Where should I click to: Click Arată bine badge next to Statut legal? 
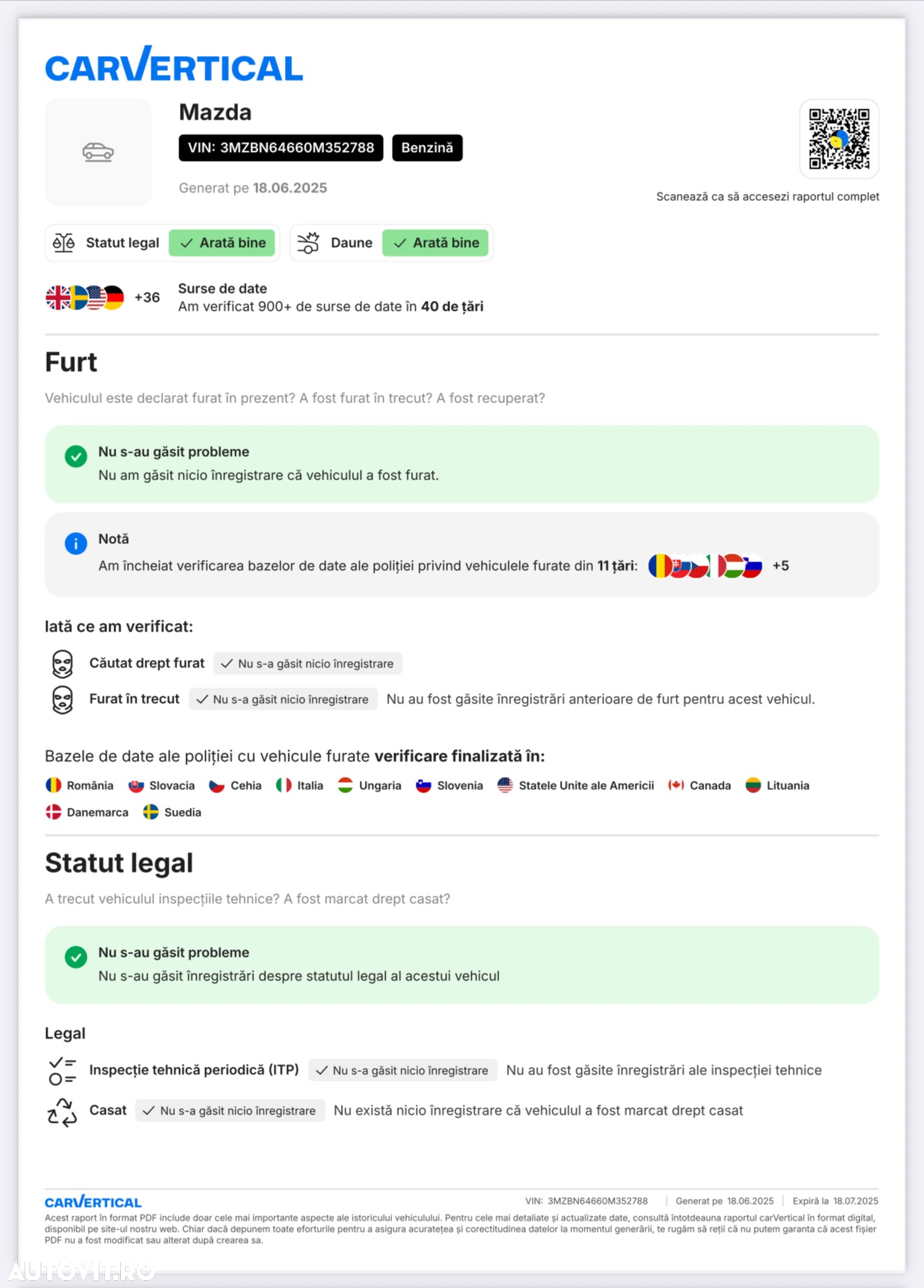coord(222,243)
